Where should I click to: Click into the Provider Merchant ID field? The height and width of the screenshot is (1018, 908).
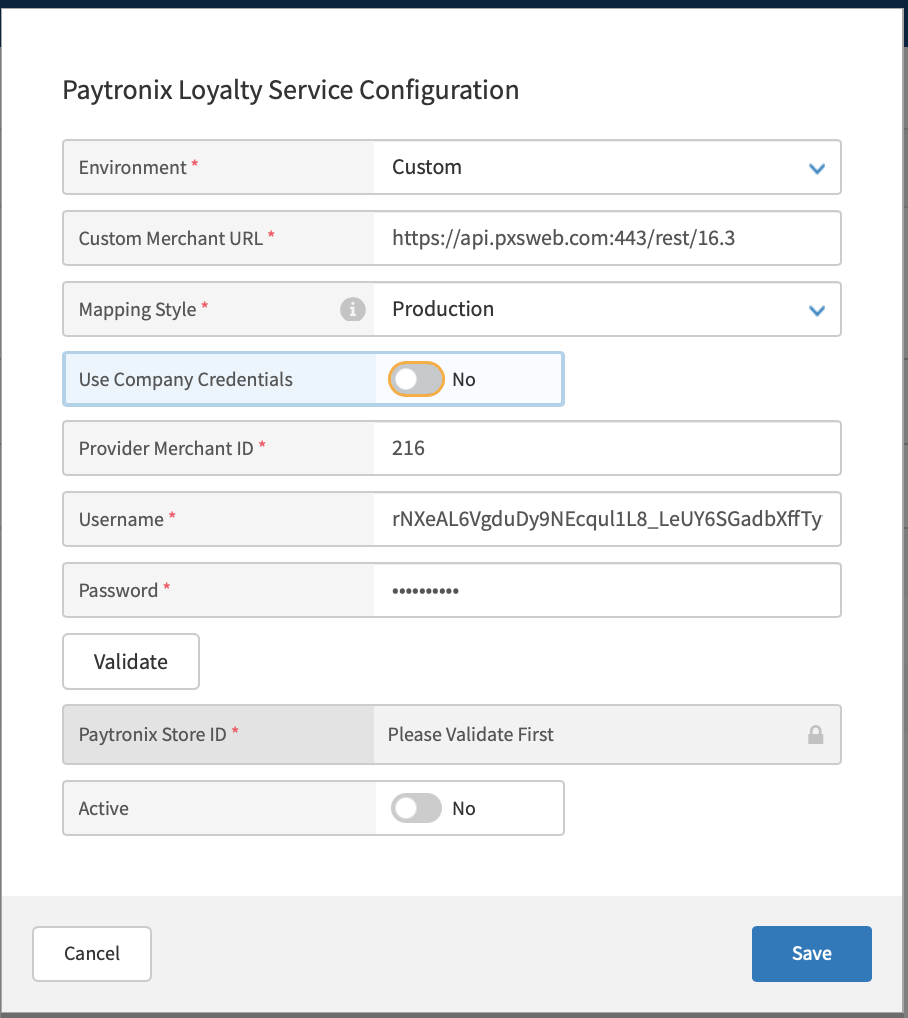pos(606,449)
